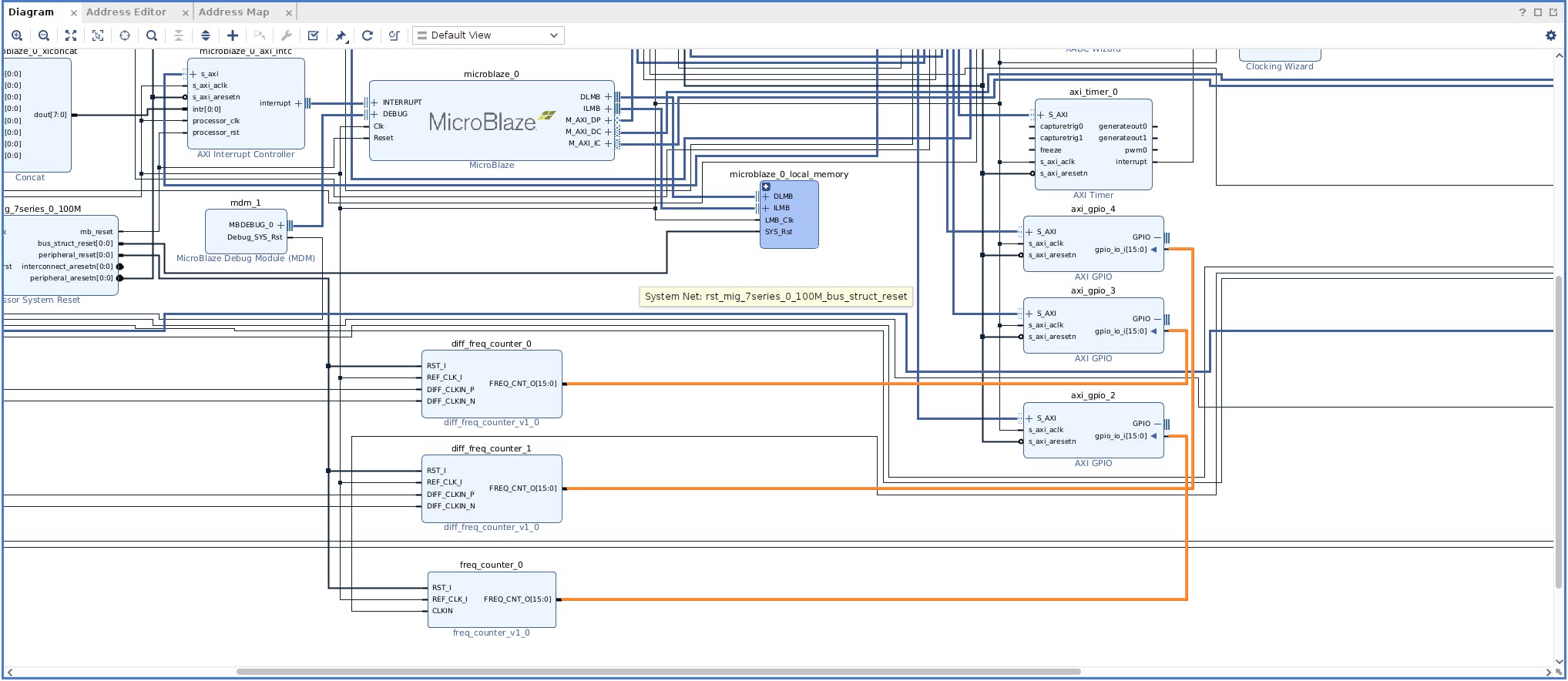This screenshot has width=1568, height=681.
Task: Click the auto-fit selection crosshair icon
Action: [x=125, y=35]
